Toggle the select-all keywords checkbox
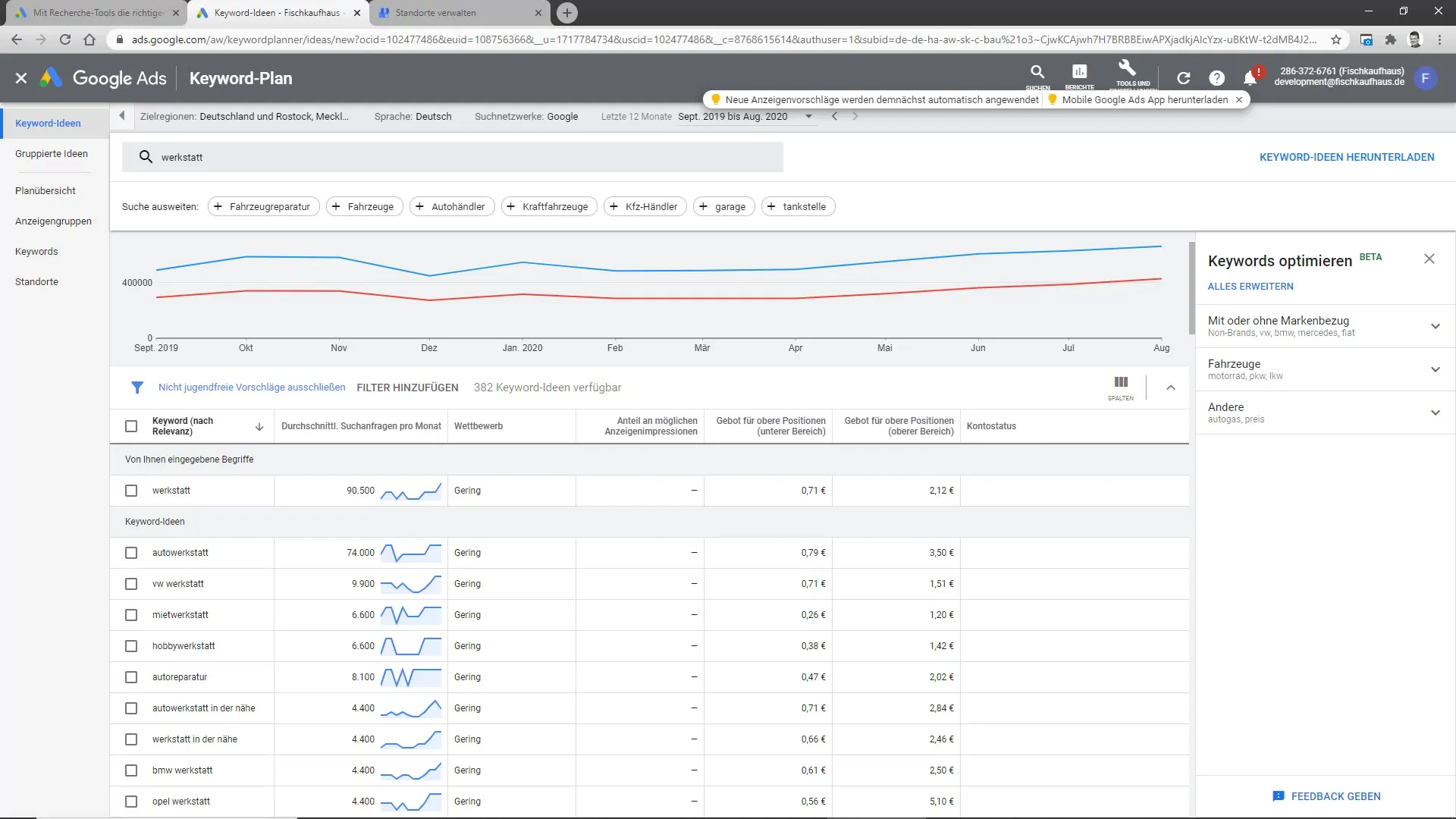The height and width of the screenshot is (819, 1456). 131,426
